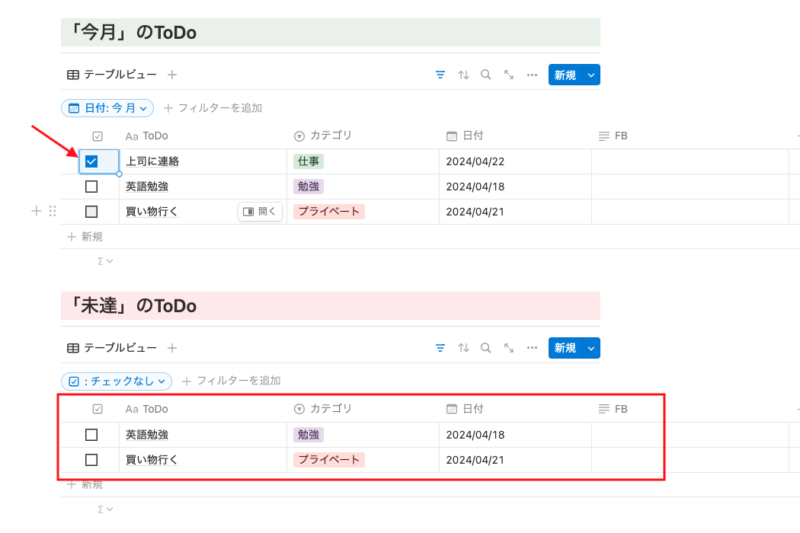Click 英語勉強 title in the 「未達」 table

147,435
